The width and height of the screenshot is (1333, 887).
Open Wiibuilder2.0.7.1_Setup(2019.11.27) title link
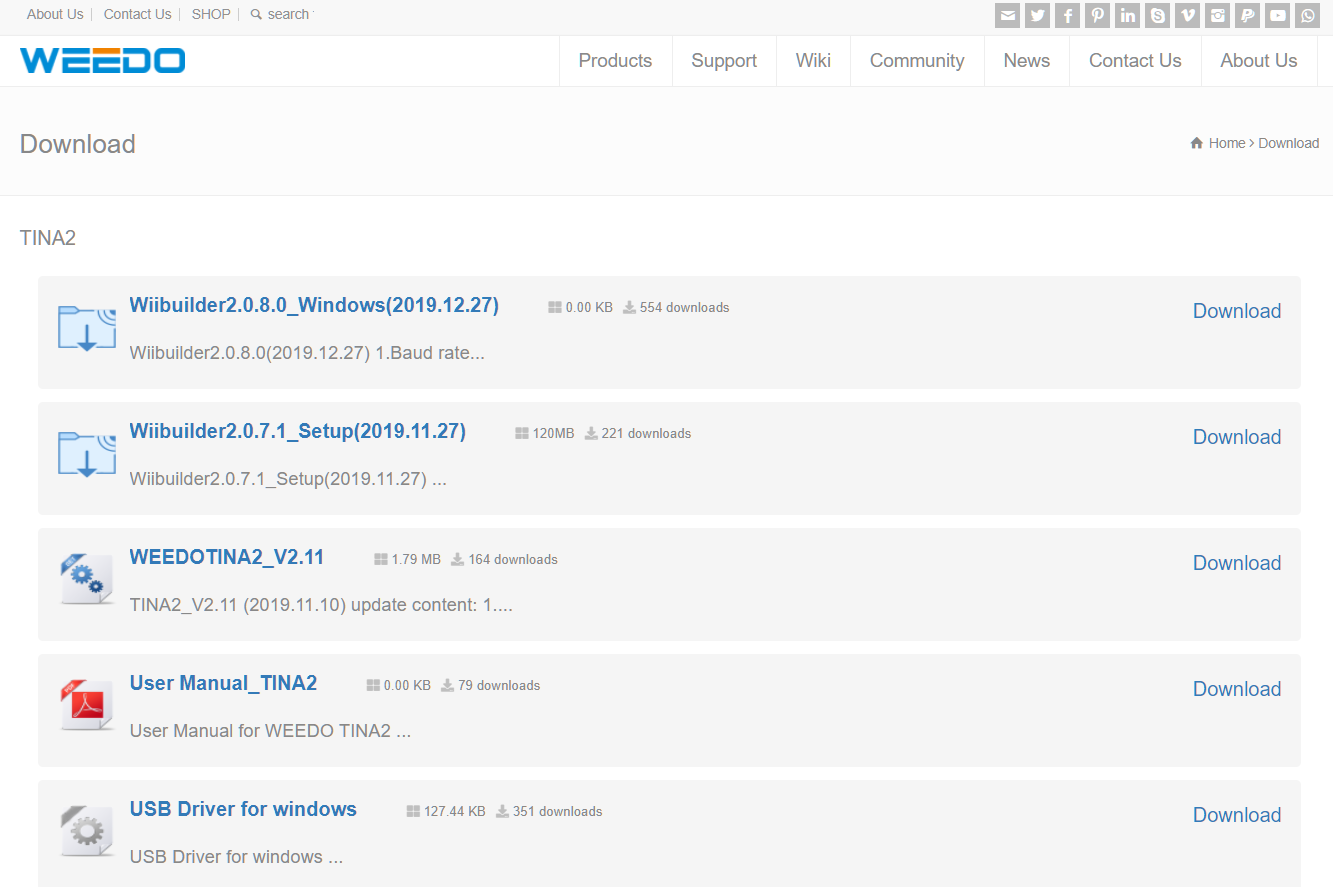(x=298, y=431)
